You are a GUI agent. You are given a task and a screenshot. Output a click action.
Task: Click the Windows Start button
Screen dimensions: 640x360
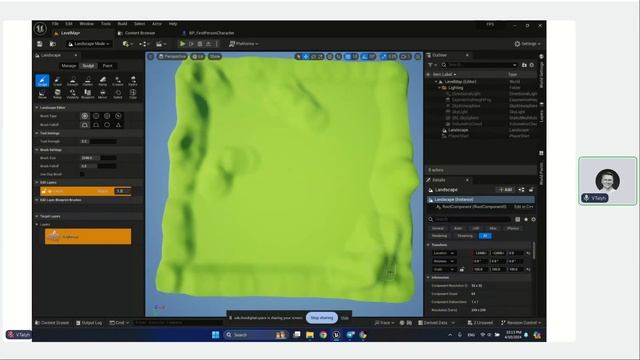coord(216,335)
